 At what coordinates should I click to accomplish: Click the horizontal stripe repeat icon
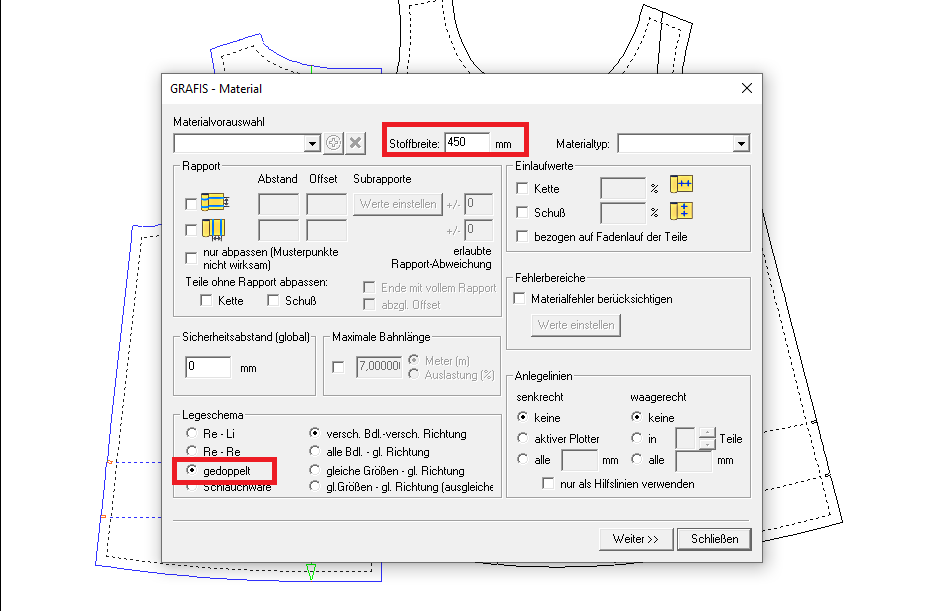(215, 202)
